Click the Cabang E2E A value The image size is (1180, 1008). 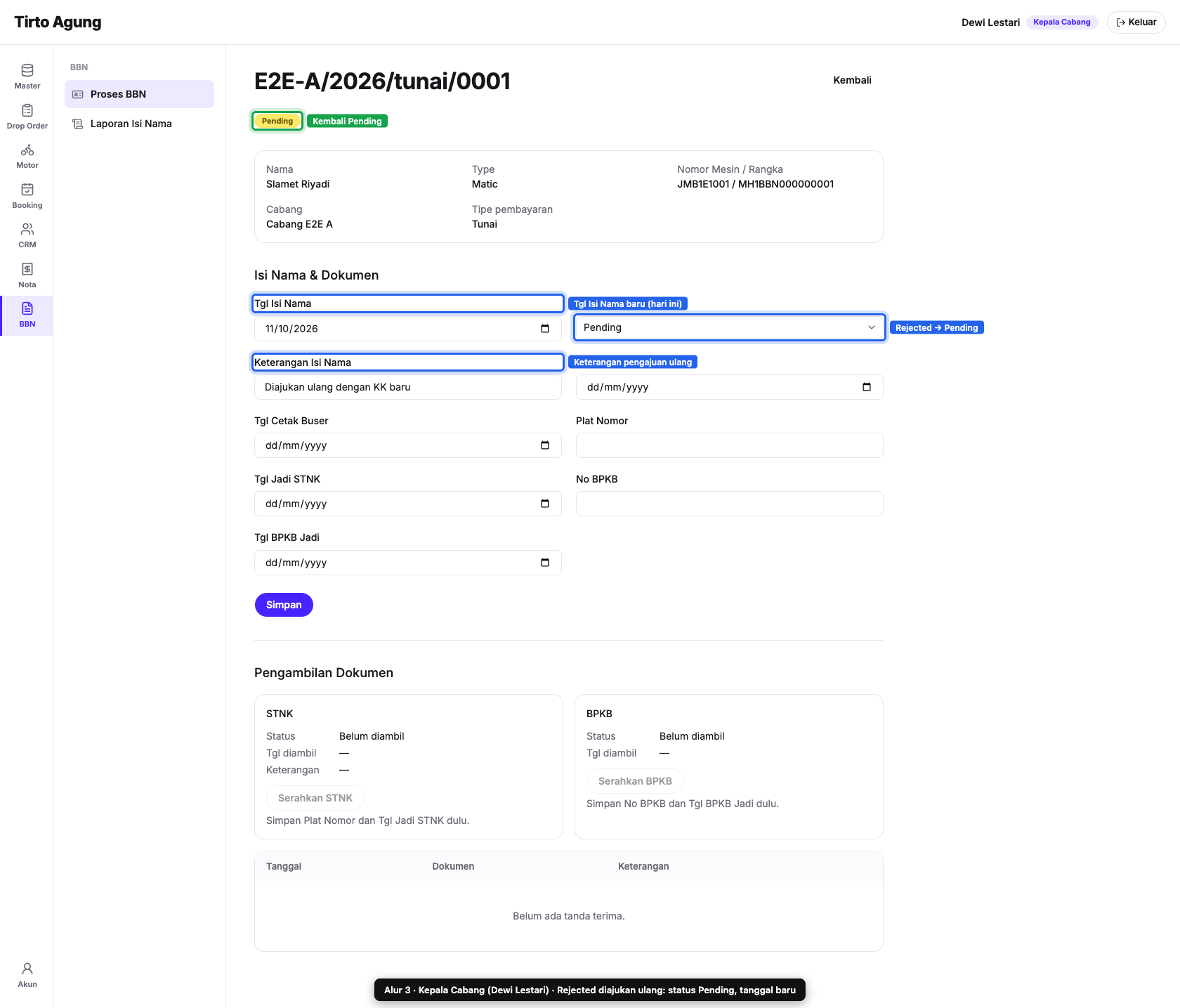tap(299, 224)
